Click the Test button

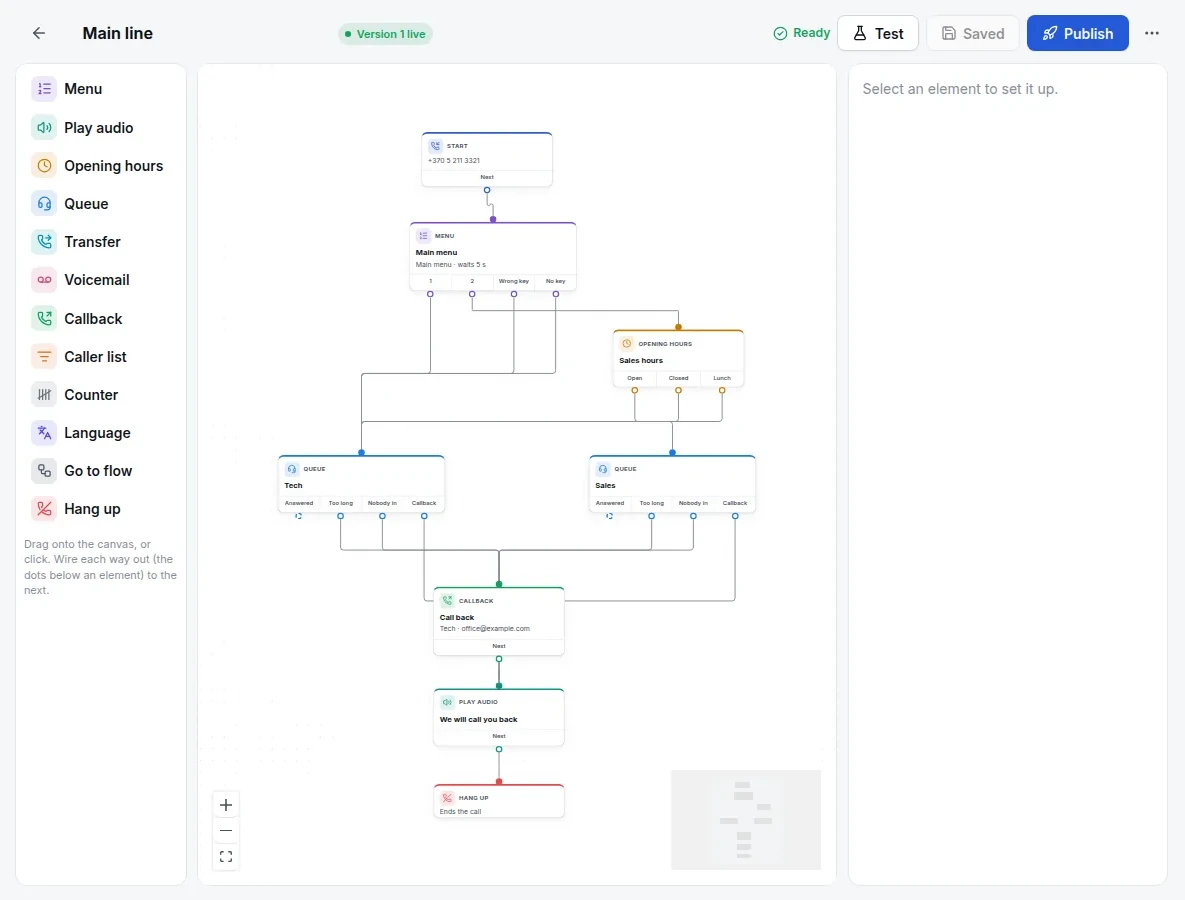pos(878,33)
